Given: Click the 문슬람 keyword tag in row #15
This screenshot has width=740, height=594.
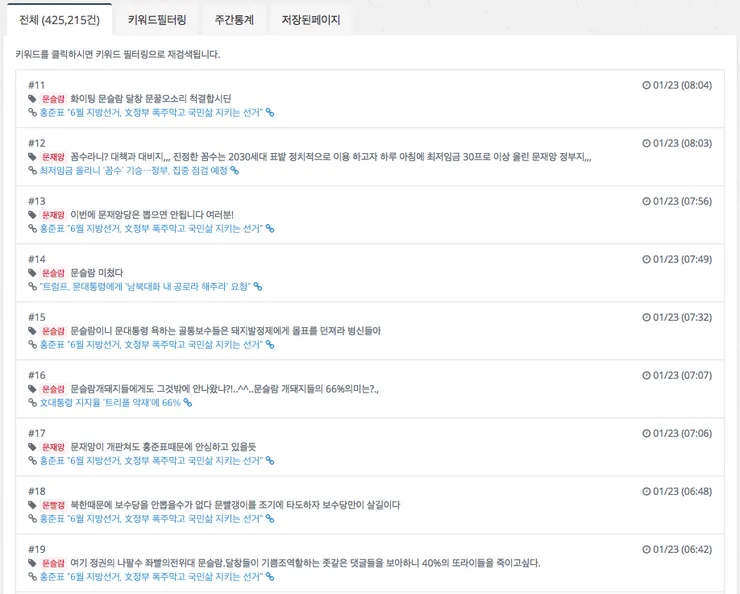Looking at the screenshot, I should tap(53, 331).
